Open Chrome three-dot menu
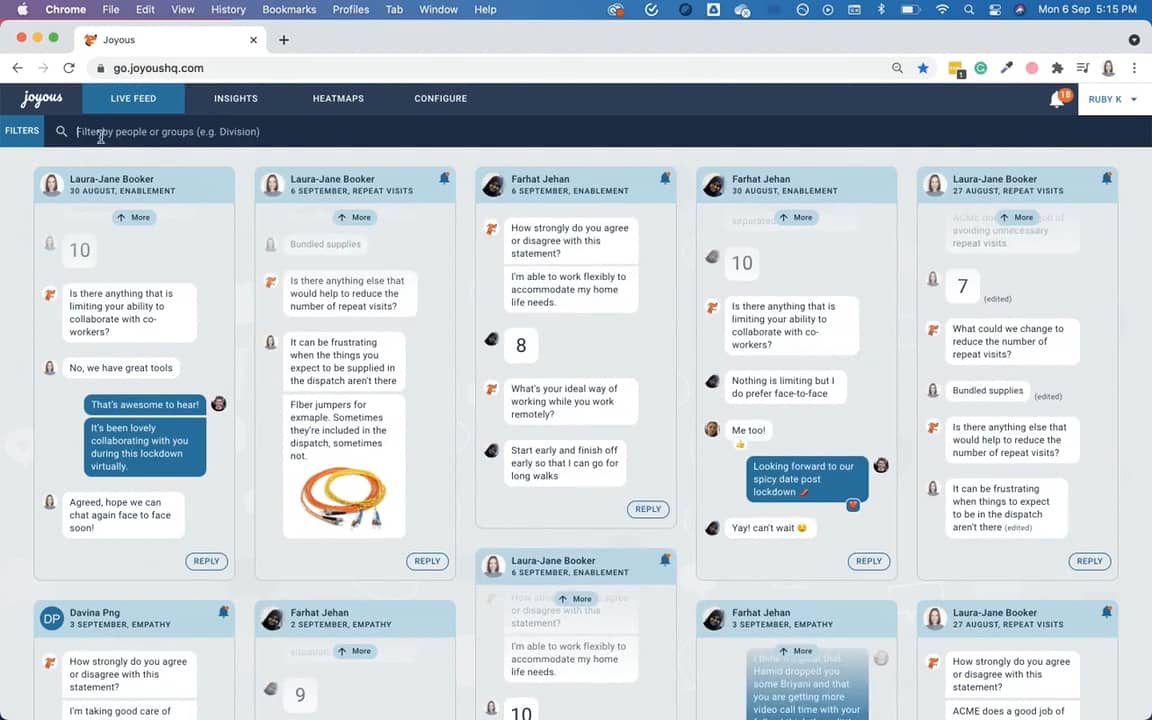The height and width of the screenshot is (720, 1152). point(1134,68)
